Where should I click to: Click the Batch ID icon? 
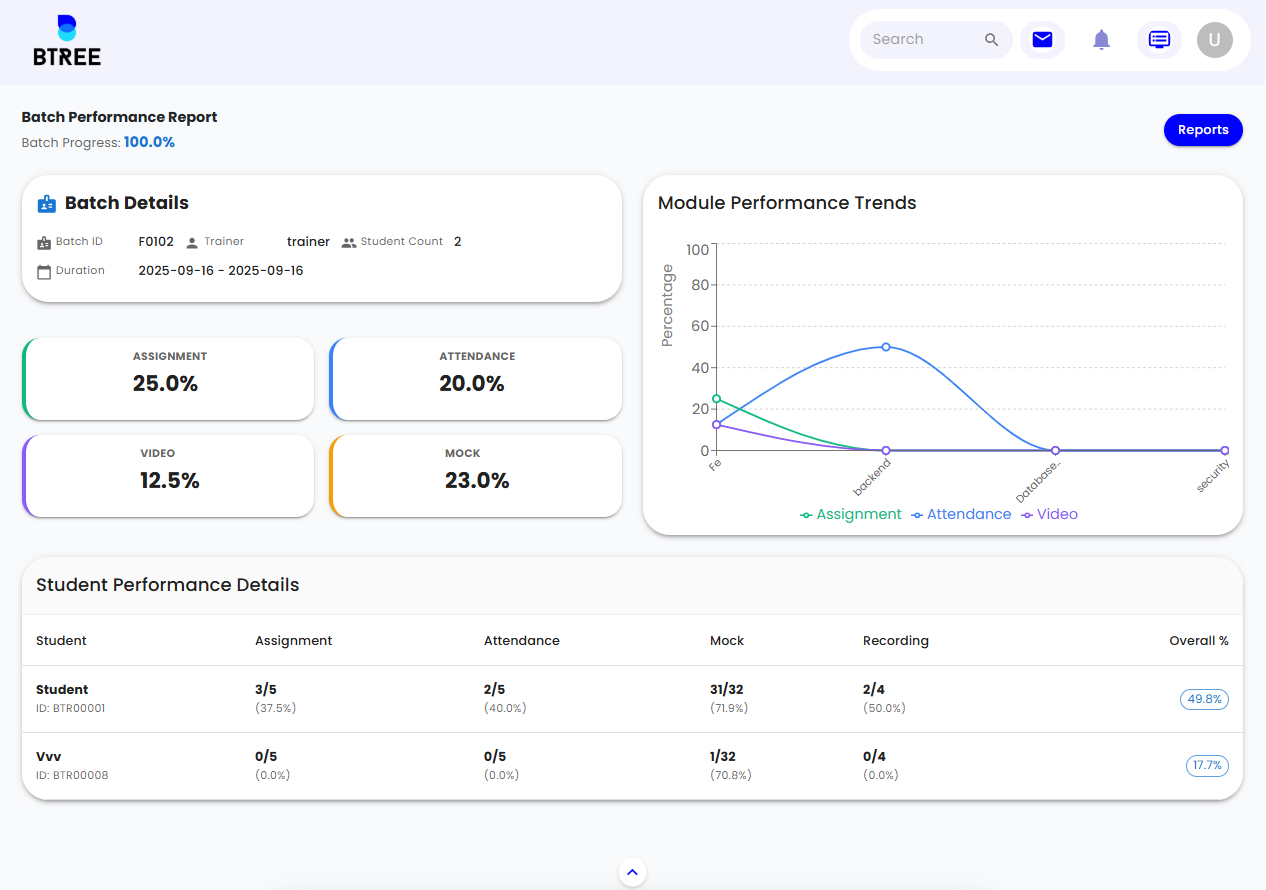coord(43,243)
